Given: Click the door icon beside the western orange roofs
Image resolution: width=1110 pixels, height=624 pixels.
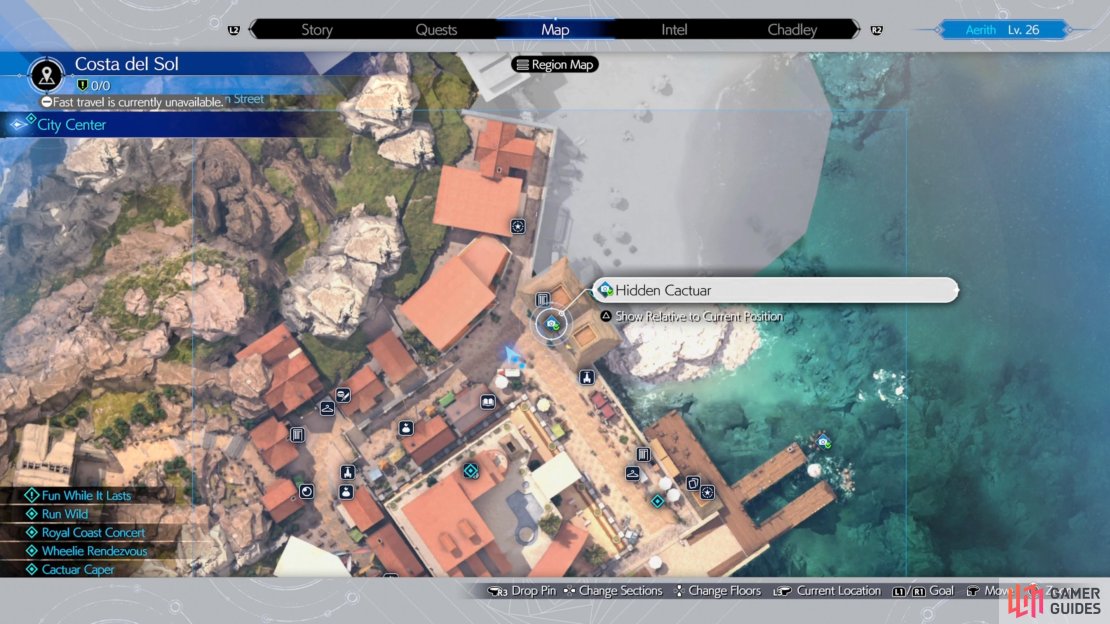Looking at the screenshot, I should pos(297,434).
